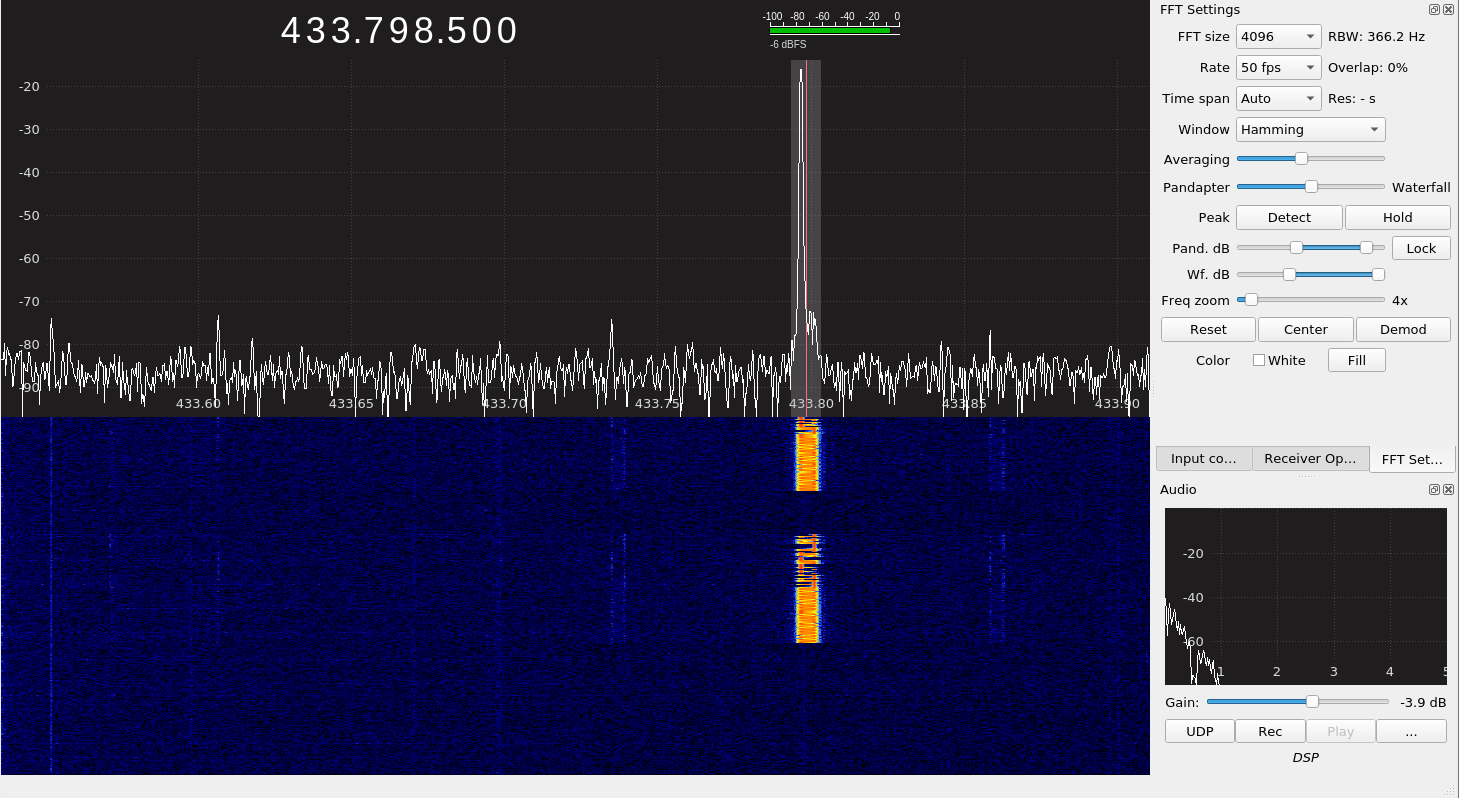The height and width of the screenshot is (798, 1459).
Task: Click the Center button
Action: 1305,329
